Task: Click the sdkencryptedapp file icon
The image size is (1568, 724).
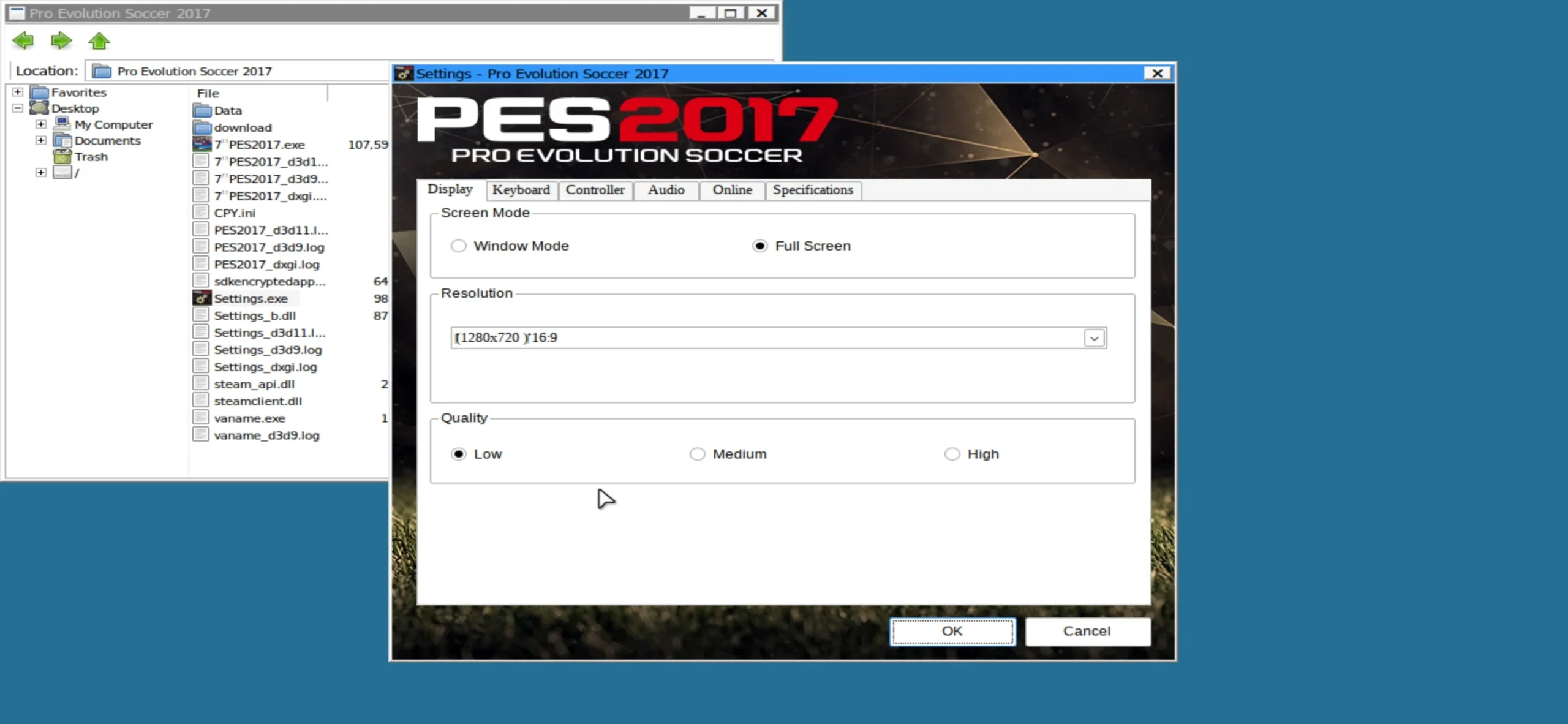Action: pos(200,281)
